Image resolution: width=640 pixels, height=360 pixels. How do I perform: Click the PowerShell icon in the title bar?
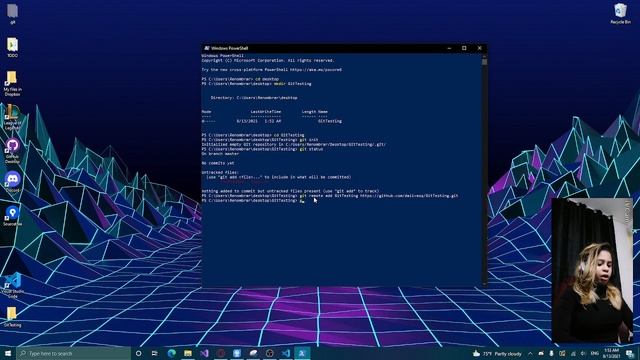click(x=207, y=48)
